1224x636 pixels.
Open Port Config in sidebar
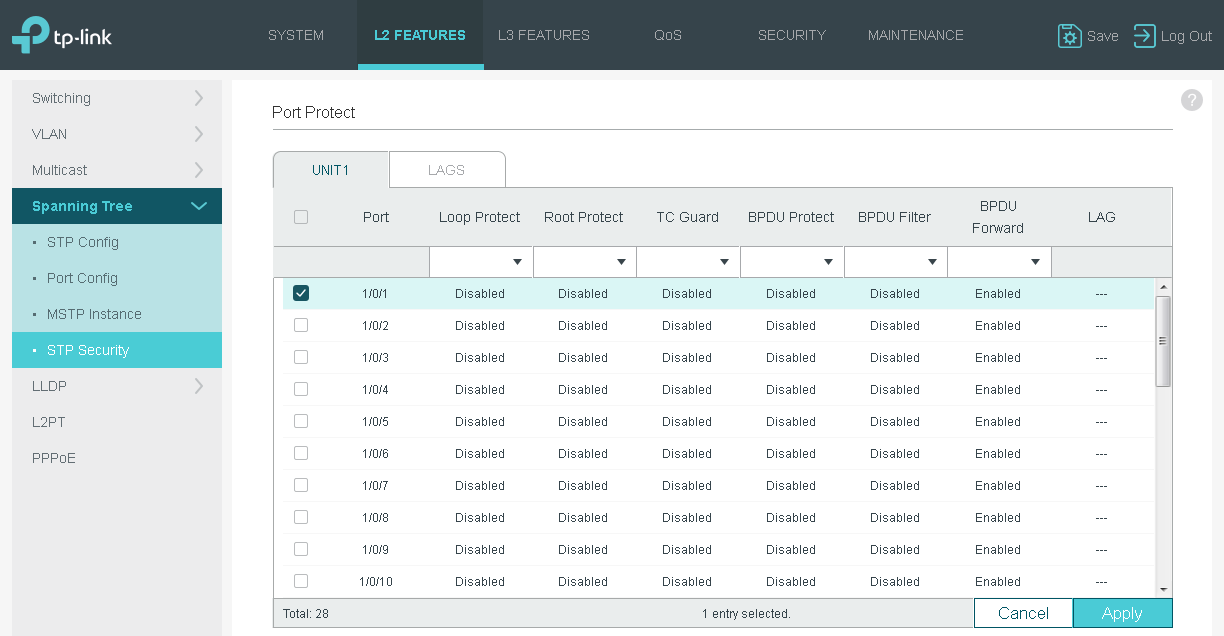[x=117, y=278]
